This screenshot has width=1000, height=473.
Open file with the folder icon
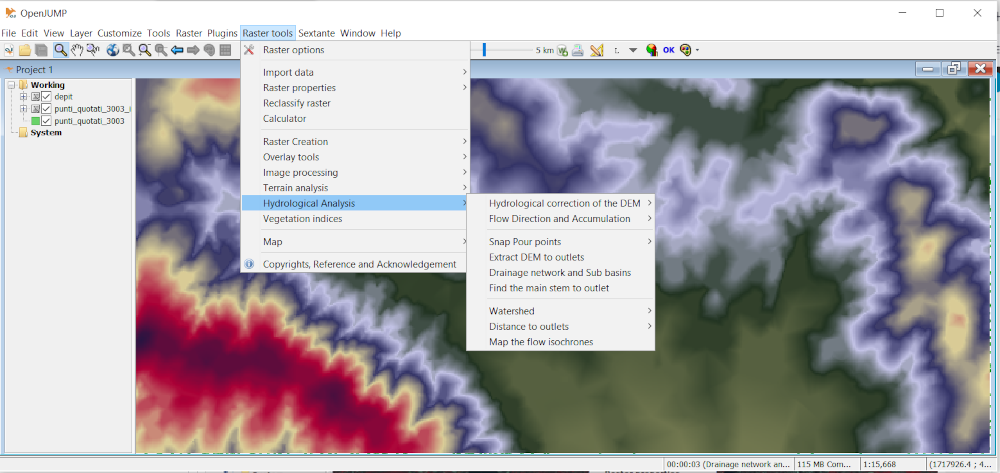[x=25, y=50]
